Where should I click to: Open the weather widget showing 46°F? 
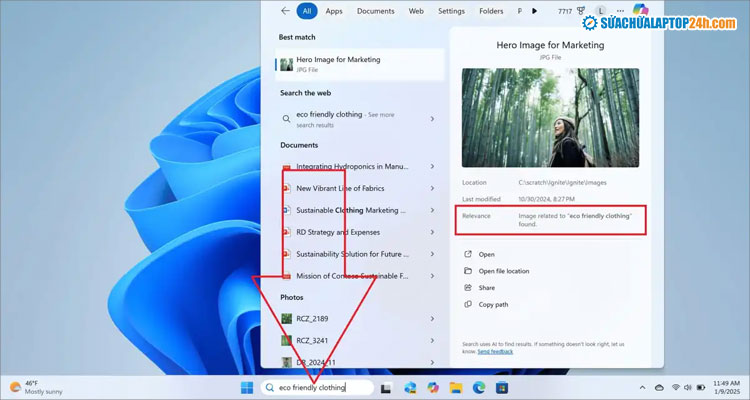(x=36, y=388)
